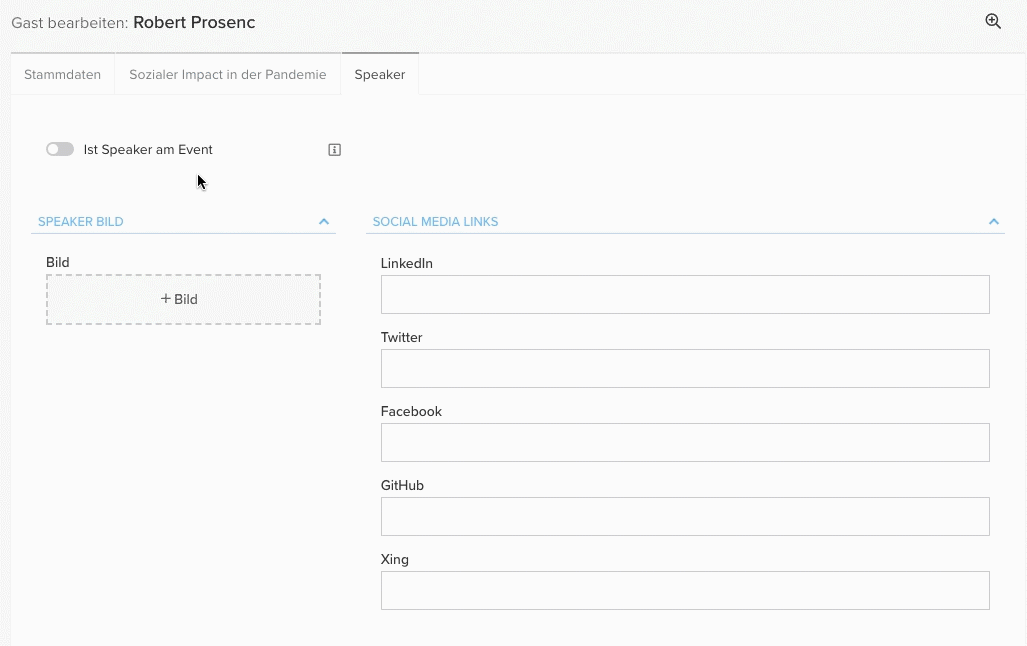The image size is (1027, 646).
Task: Open the Sozialer Impact in der Pandemie tab
Action: [x=228, y=75]
